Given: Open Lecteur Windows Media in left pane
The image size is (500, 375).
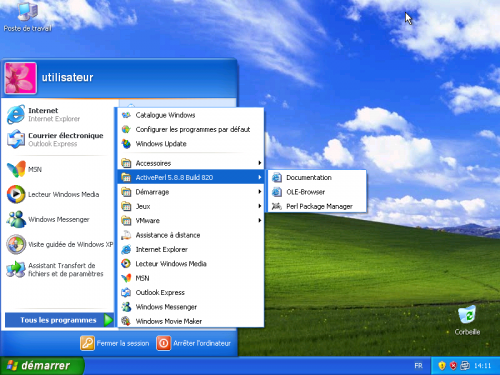Looking at the screenshot, I should coord(60,194).
